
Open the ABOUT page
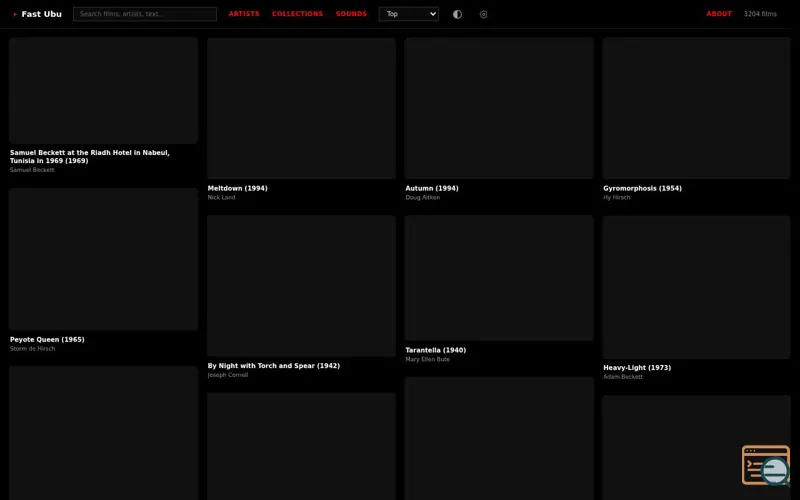click(719, 14)
